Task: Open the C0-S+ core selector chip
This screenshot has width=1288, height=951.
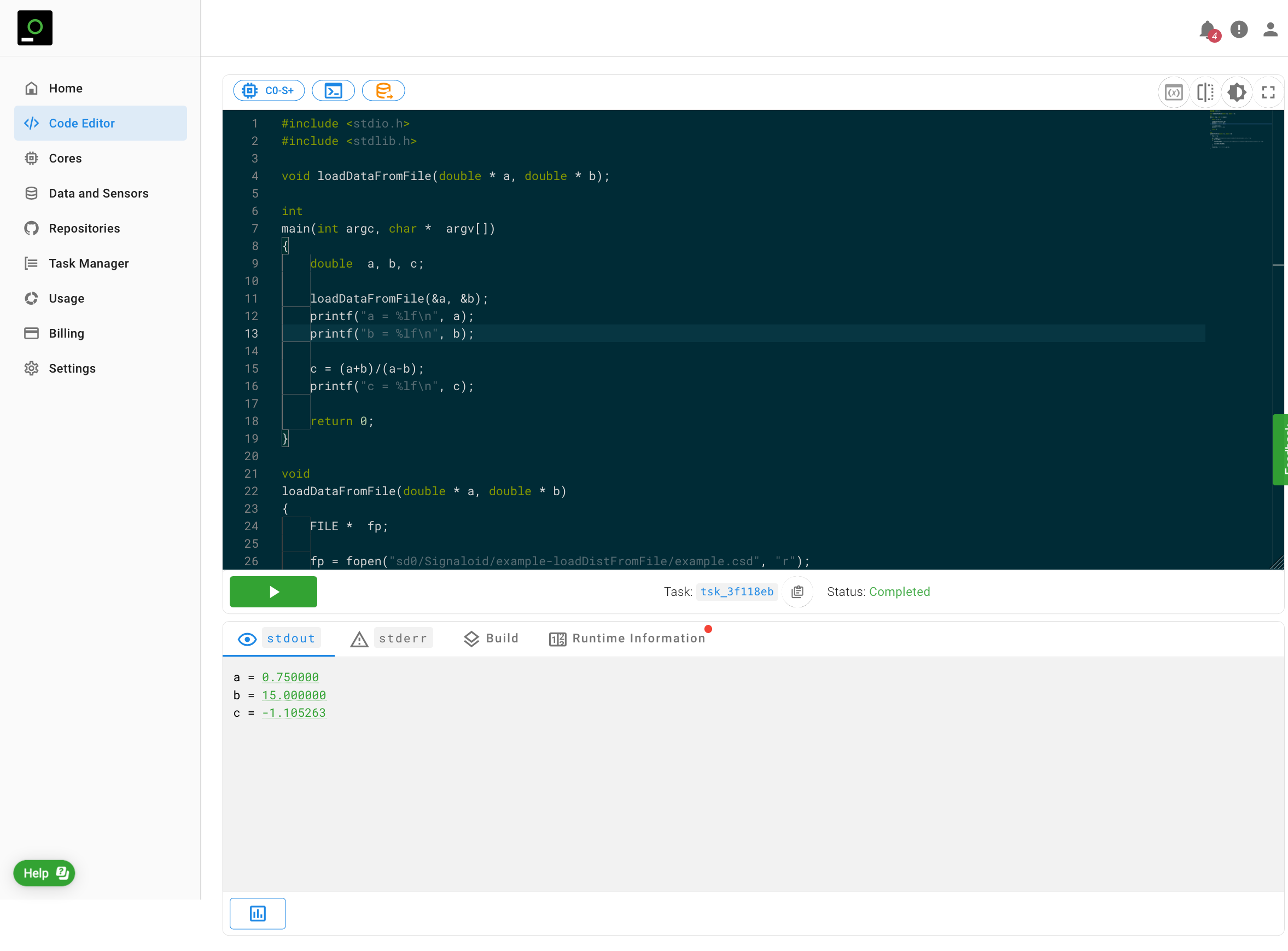Action: (269, 90)
